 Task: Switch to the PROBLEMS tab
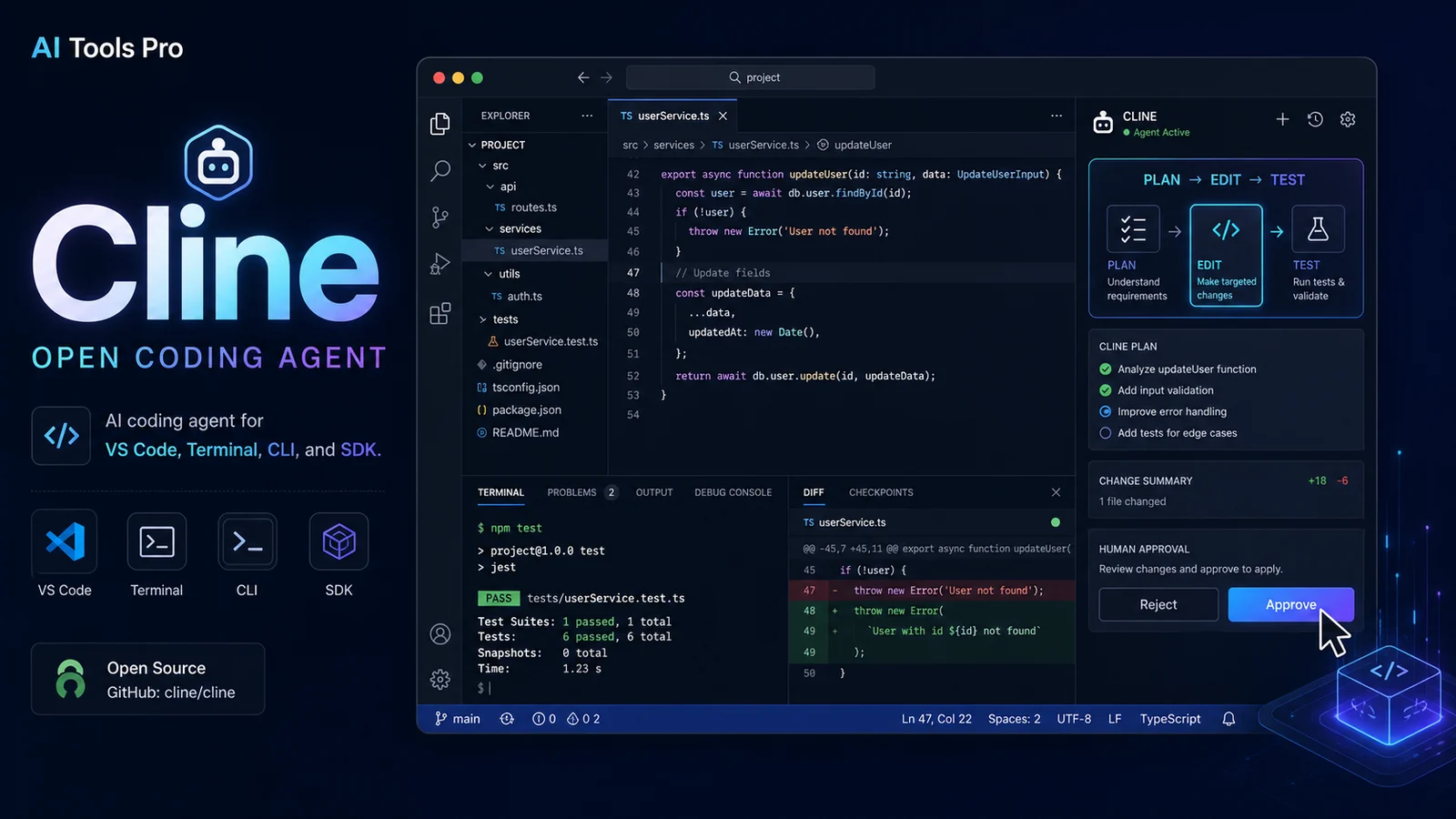click(582, 492)
